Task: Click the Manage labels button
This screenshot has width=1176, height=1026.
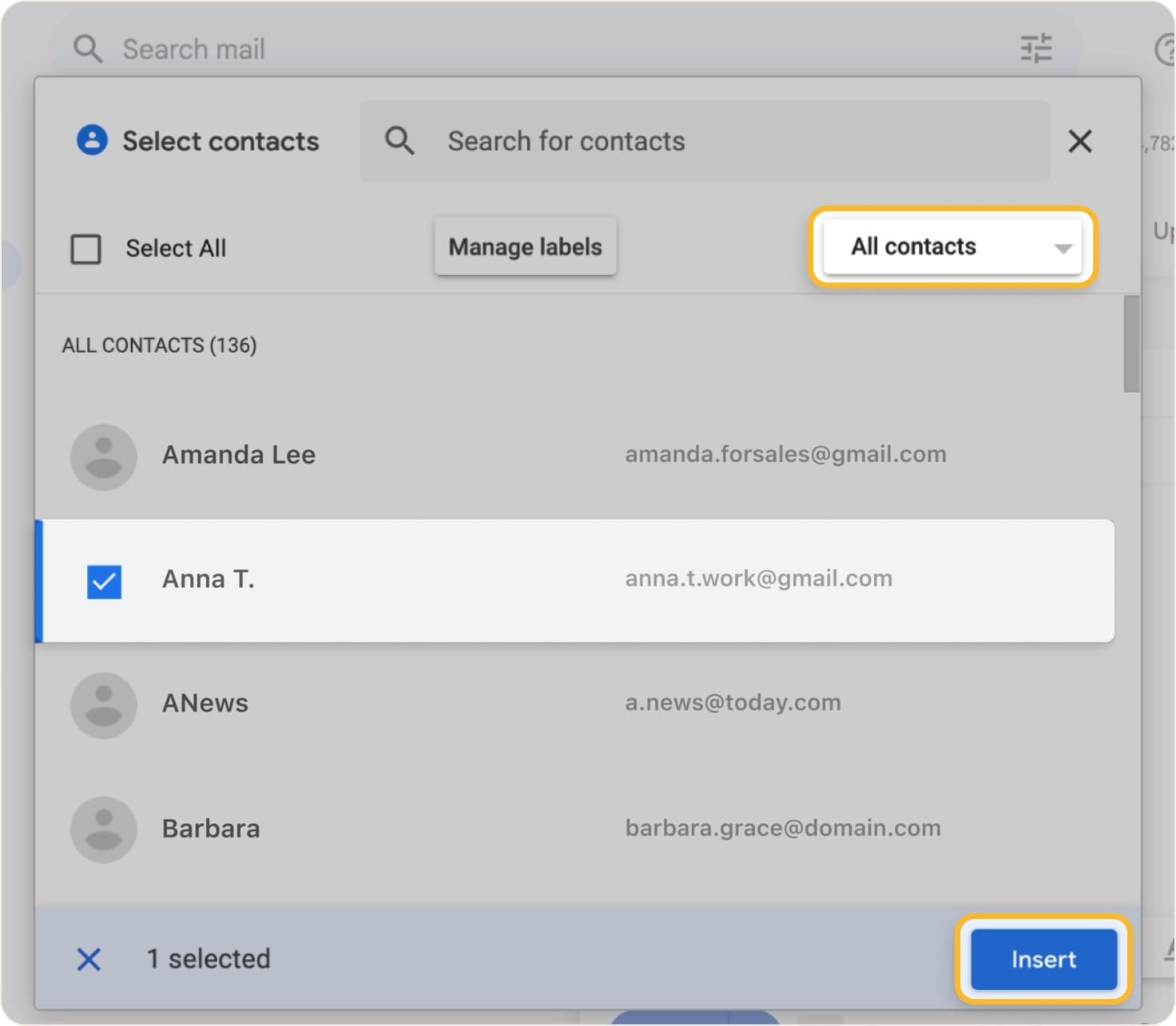Action: 525,247
